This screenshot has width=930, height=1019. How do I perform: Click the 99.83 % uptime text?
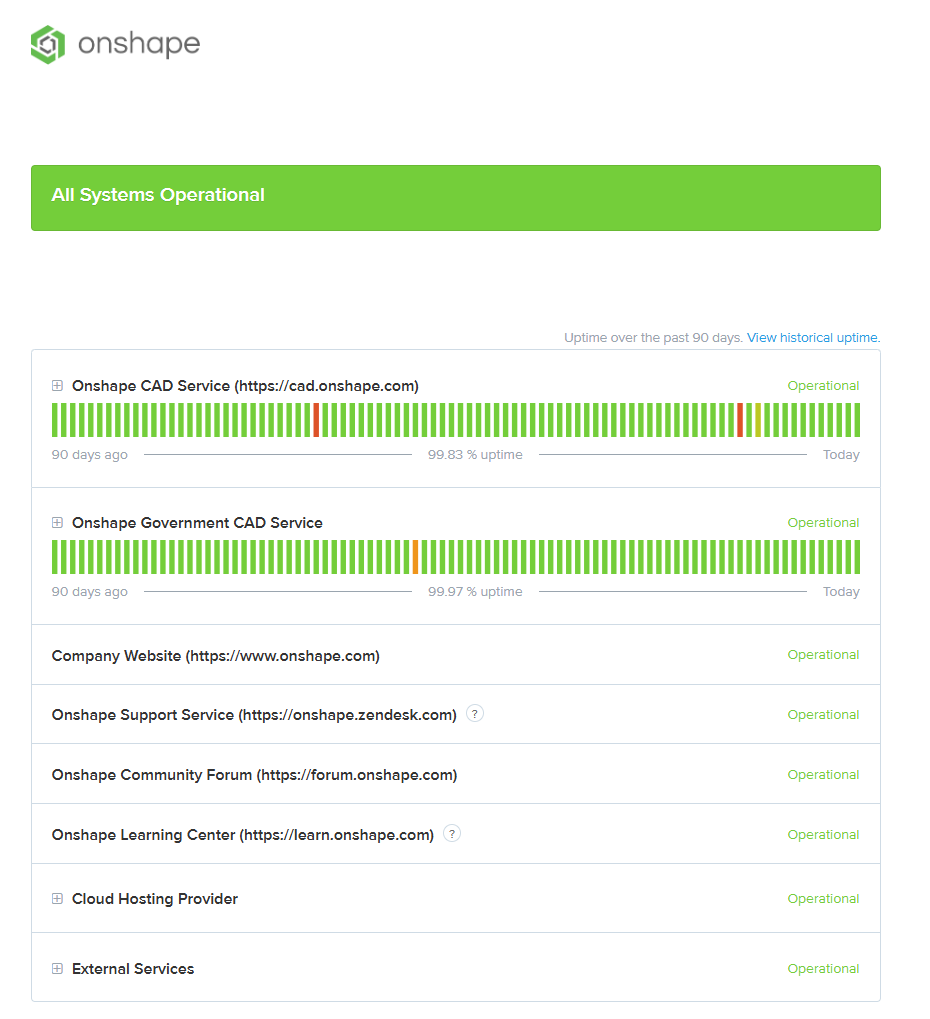(x=475, y=454)
